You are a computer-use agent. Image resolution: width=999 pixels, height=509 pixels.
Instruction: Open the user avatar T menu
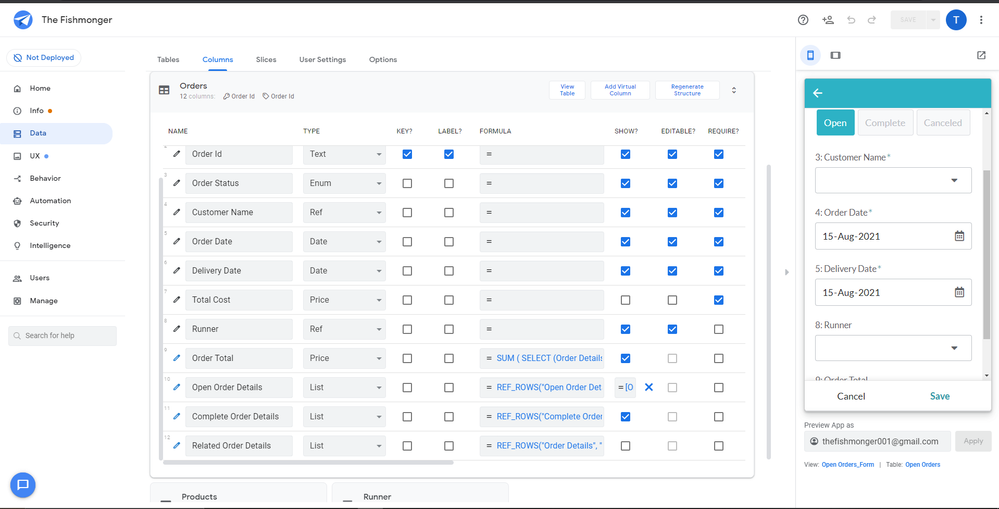click(x=956, y=20)
